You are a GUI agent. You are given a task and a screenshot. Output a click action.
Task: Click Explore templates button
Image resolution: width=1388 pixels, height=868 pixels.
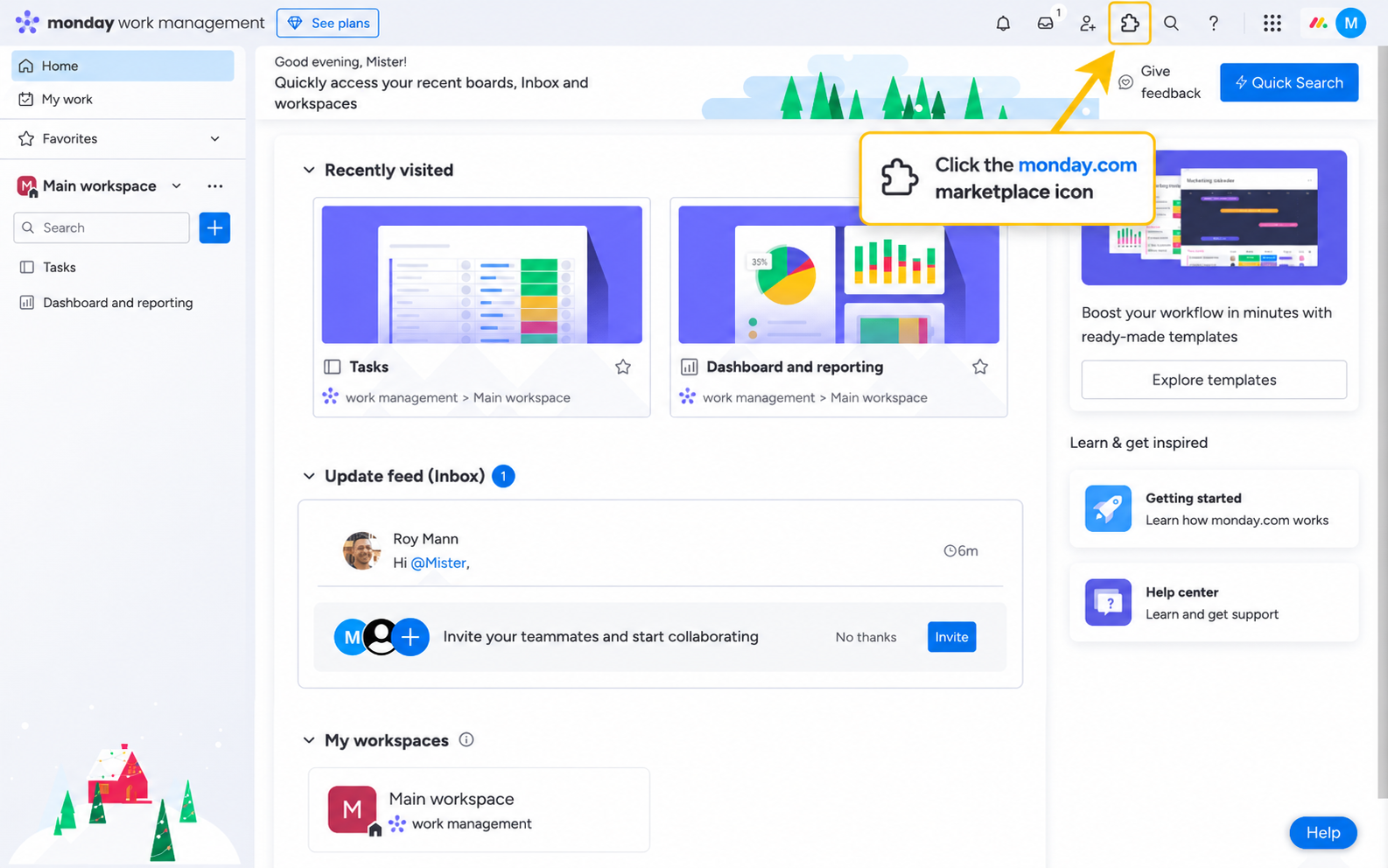[1214, 380]
